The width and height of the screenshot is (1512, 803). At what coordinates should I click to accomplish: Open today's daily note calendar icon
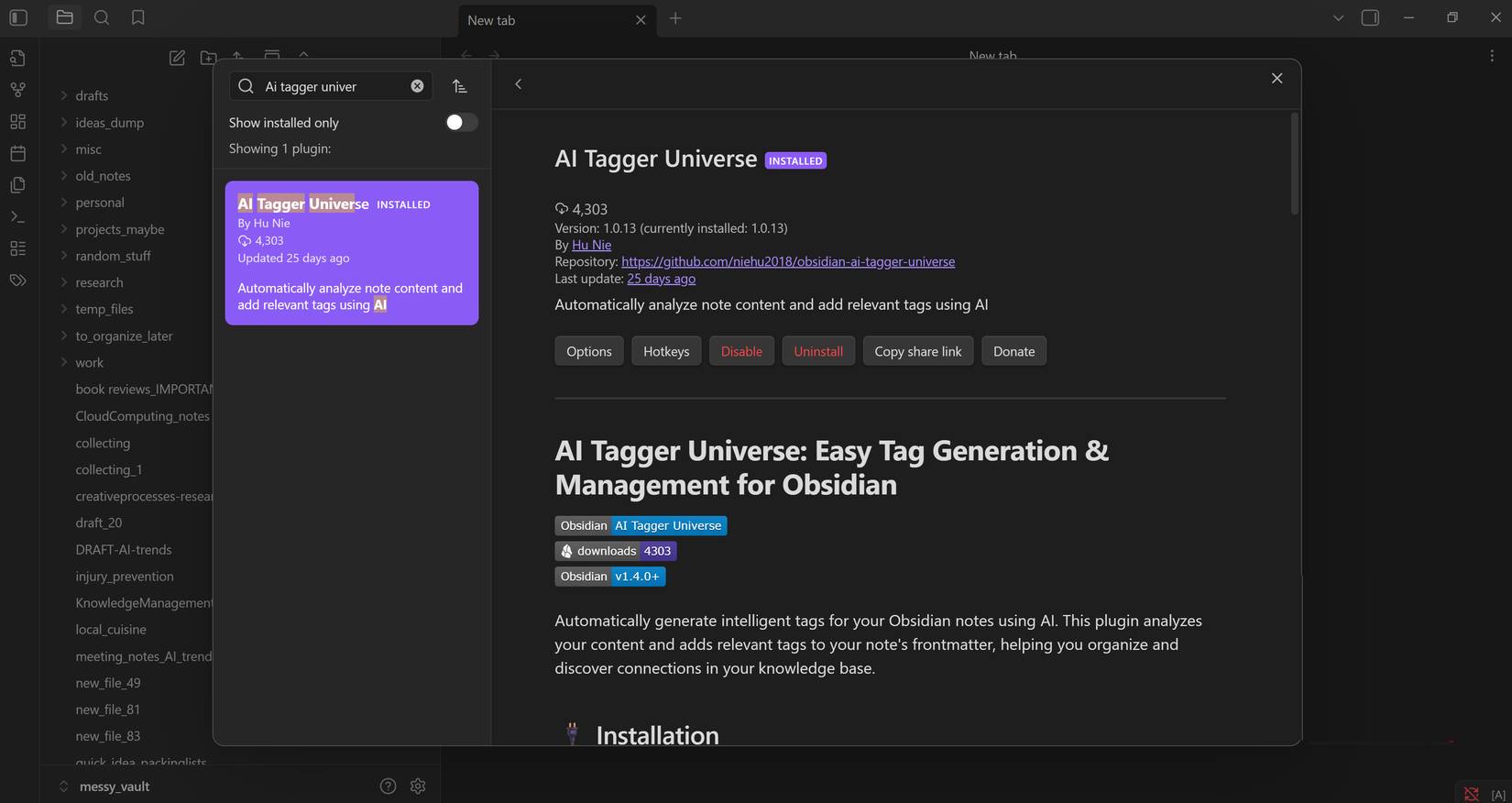[x=17, y=153]
